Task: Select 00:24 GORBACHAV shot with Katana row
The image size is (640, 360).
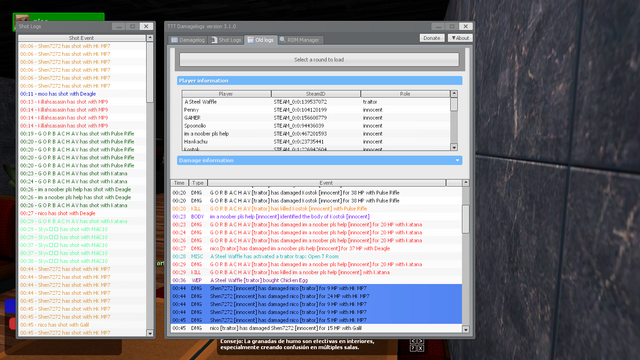Action: coord(82,181)
